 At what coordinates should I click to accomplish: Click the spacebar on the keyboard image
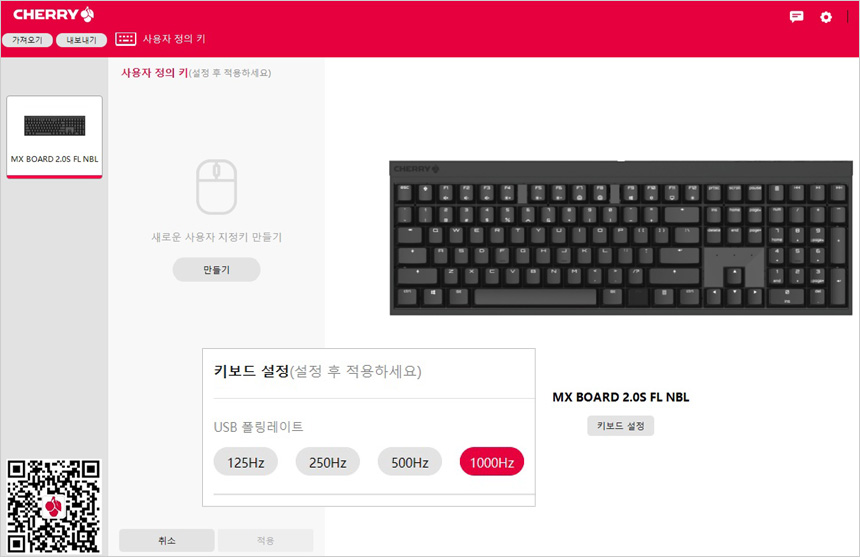[535, 297]
